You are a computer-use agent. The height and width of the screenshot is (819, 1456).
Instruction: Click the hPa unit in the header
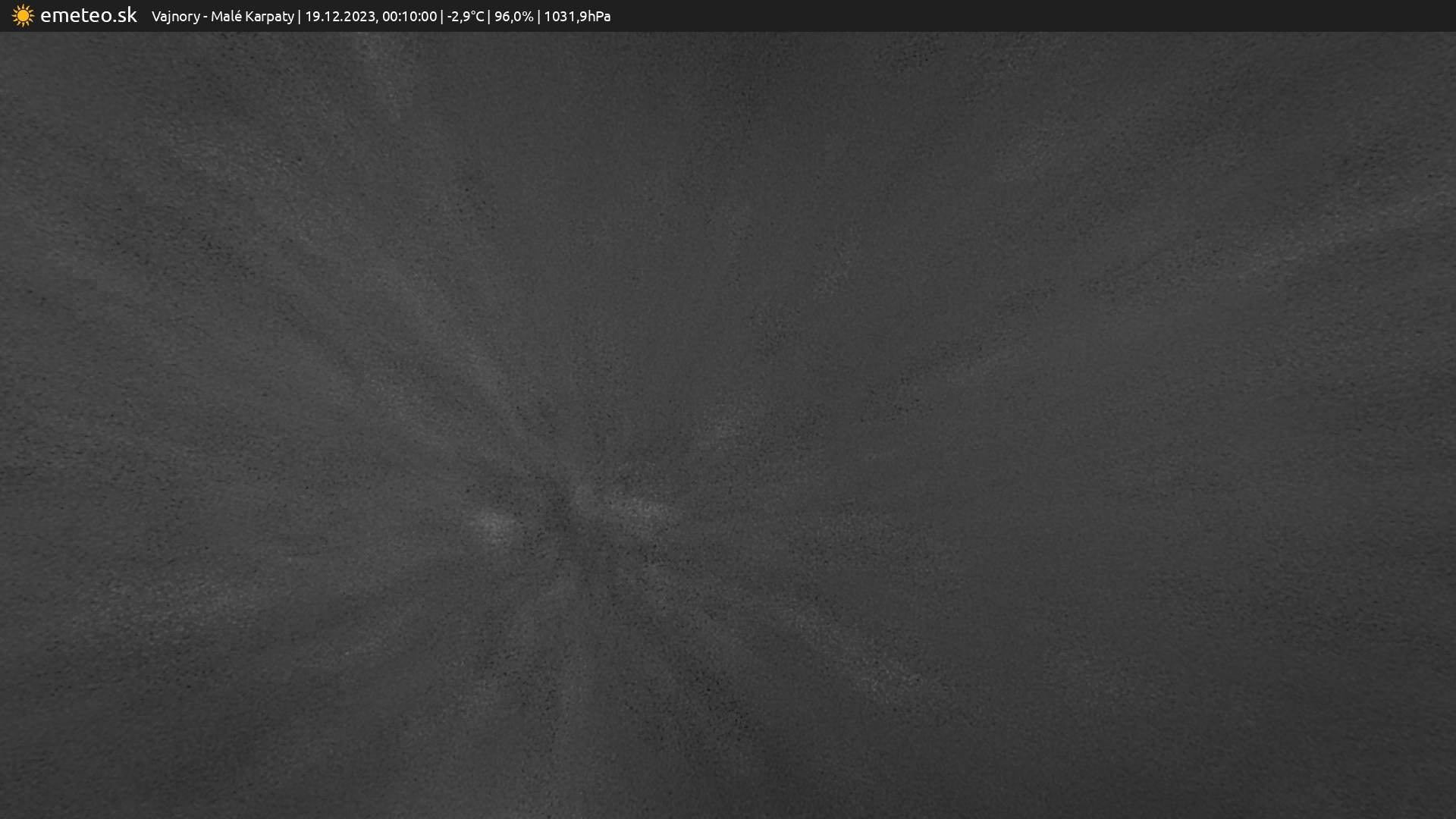(598, 17)
